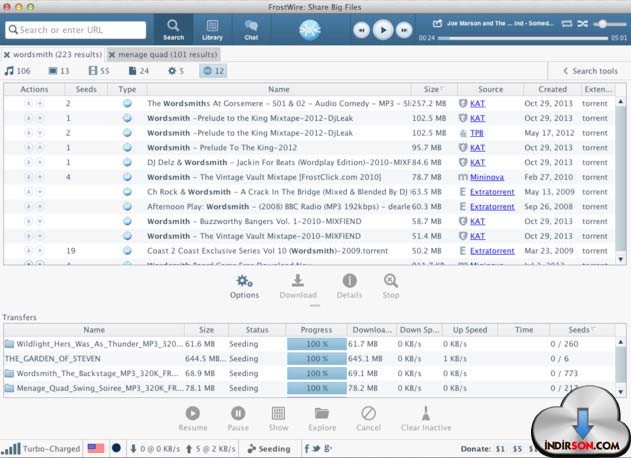The height and width of the screenshot is (458, 631).
Task: Open Mininova link for Vintage Vault Mixtape
Action: (x=487, y=177)
